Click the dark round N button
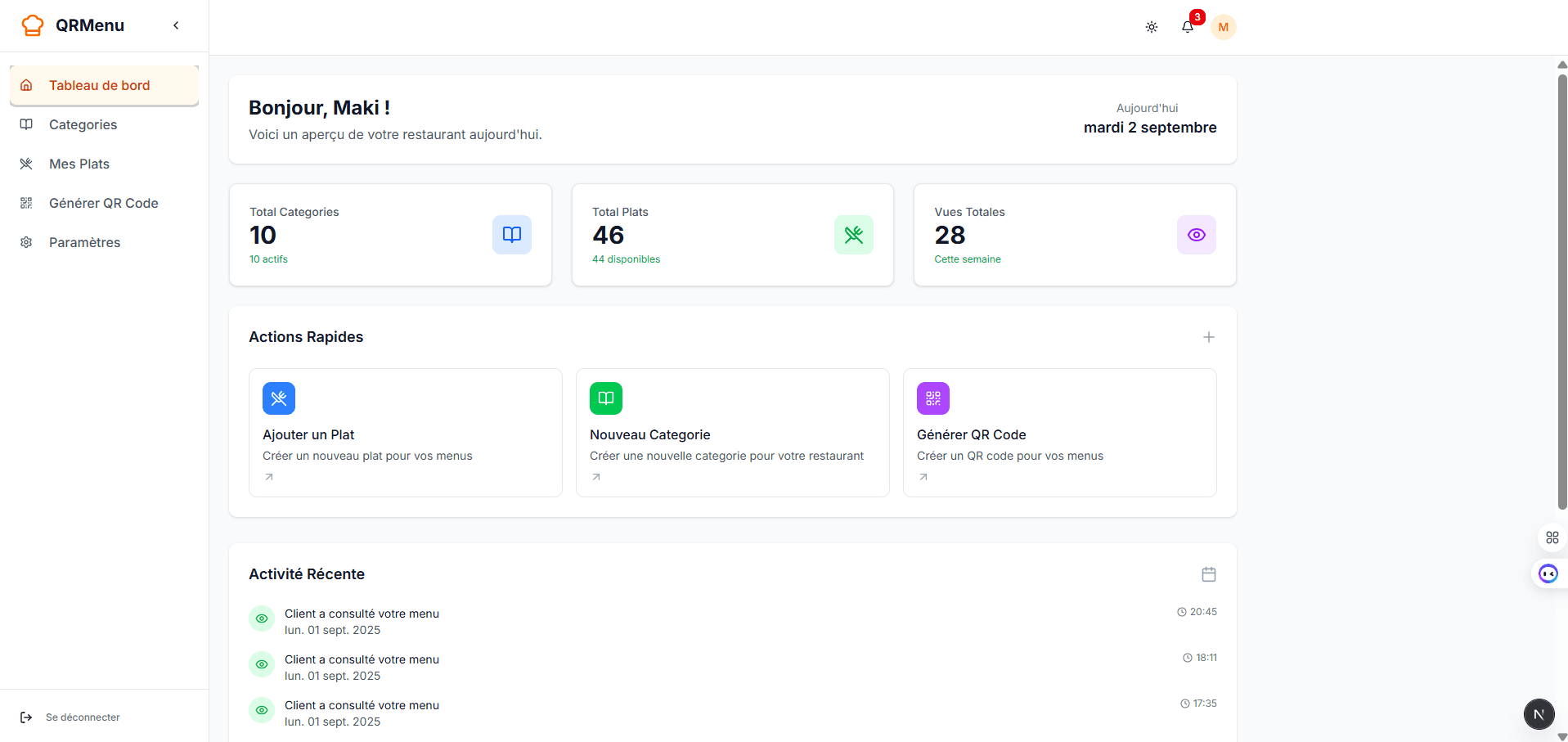The height and width of the screenshot is (742, 1568). tap(1539, 714)
